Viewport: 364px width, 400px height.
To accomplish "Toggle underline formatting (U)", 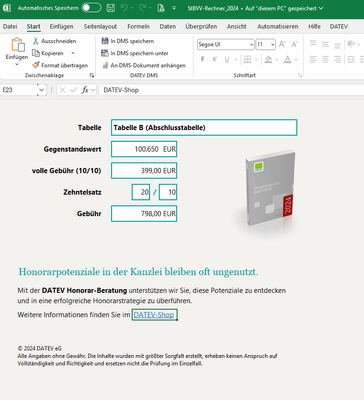I will pos(227,60).
